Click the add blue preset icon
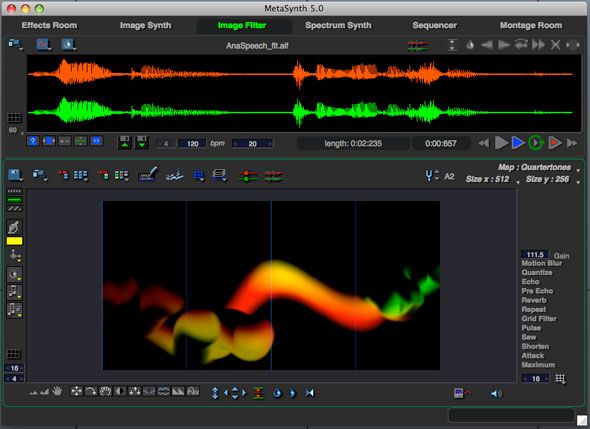590x429 pixels. 63,175
